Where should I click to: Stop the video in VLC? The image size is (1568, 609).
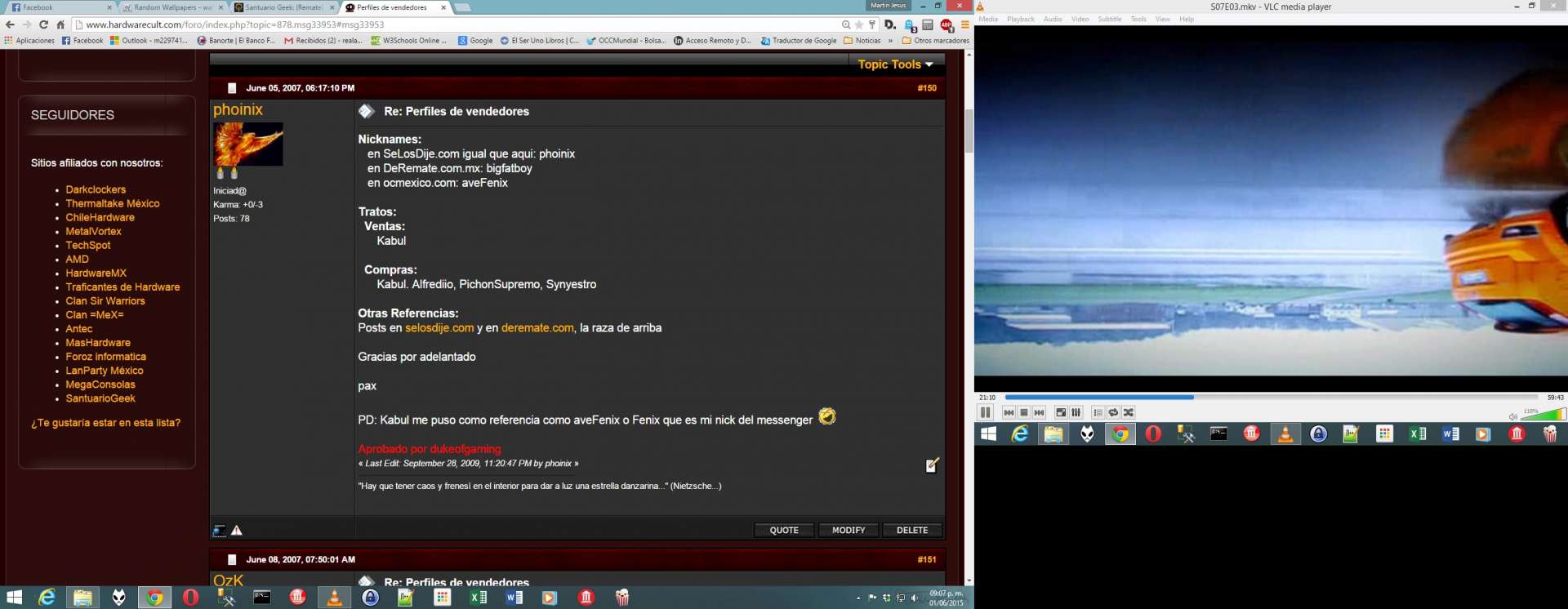pyautogui.click(x=1023, y=413)
